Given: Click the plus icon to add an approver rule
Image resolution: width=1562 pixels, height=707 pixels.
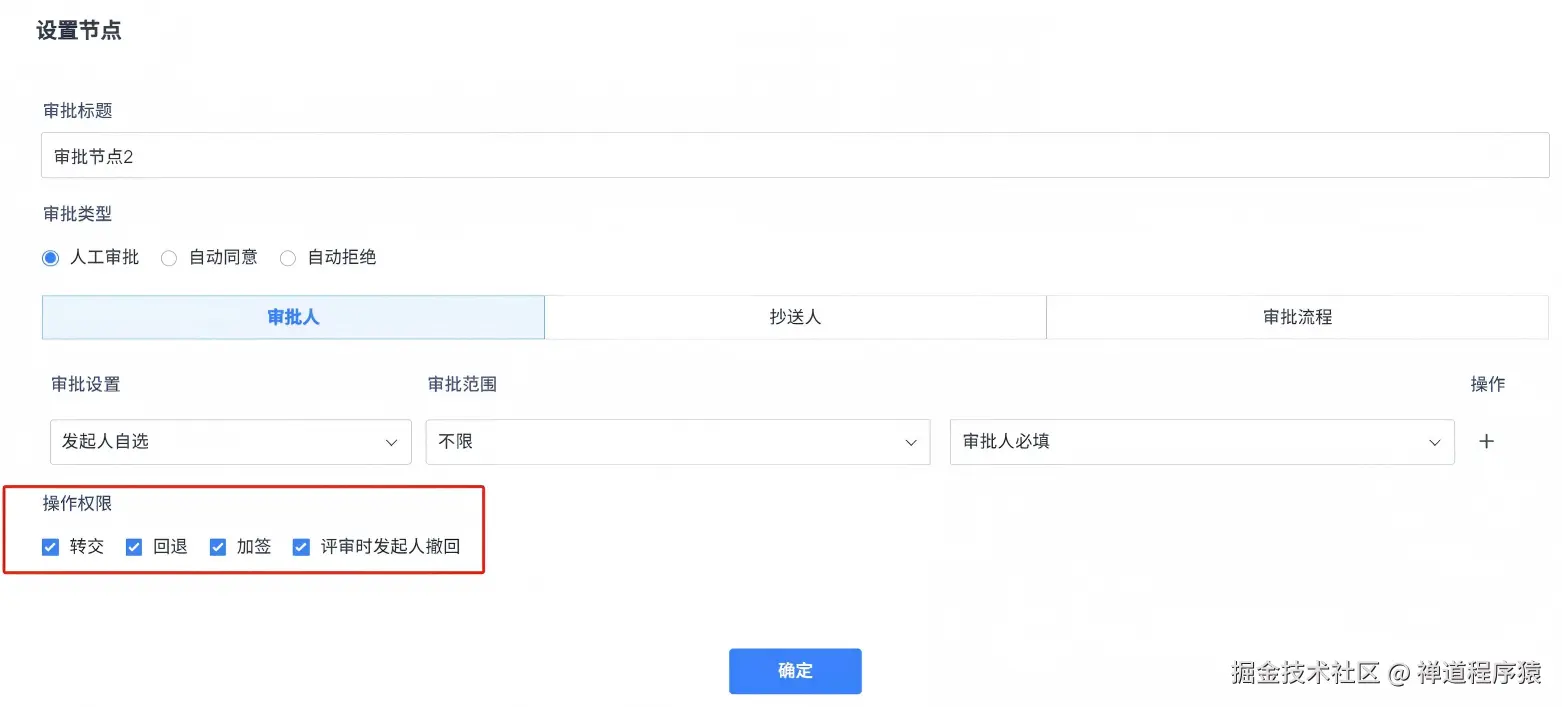Looking at the screenshot, I should [1487, 441].
